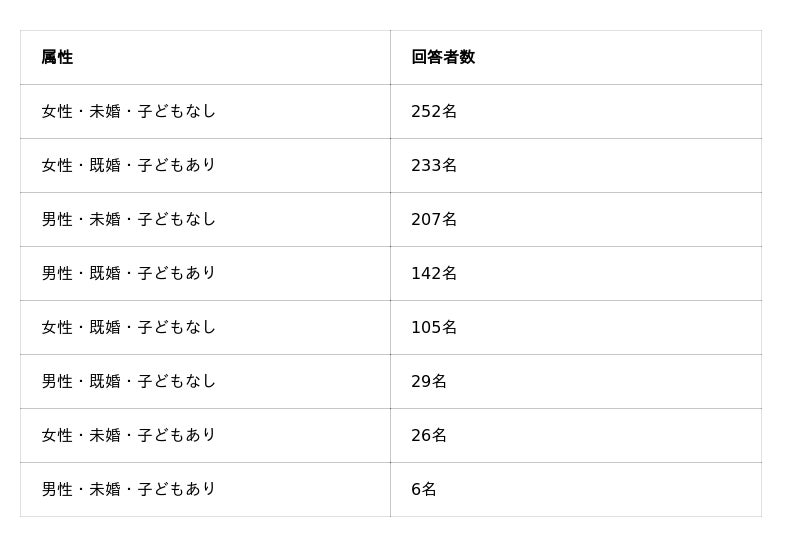
Task: Select the 男性・未婚・子どもあり cell
Action: coord(129,490)
